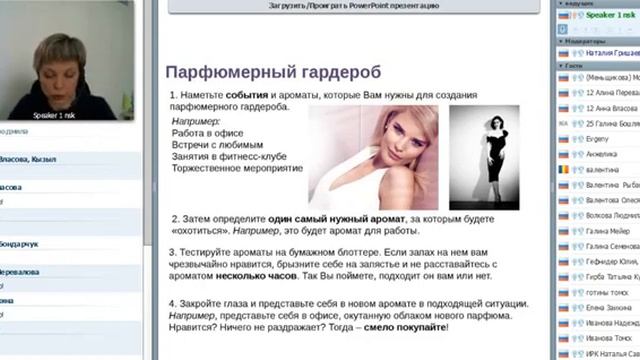
Task: Click the flag icon beside Валентина Рыбакова
Action: click(x=564, y=185)
